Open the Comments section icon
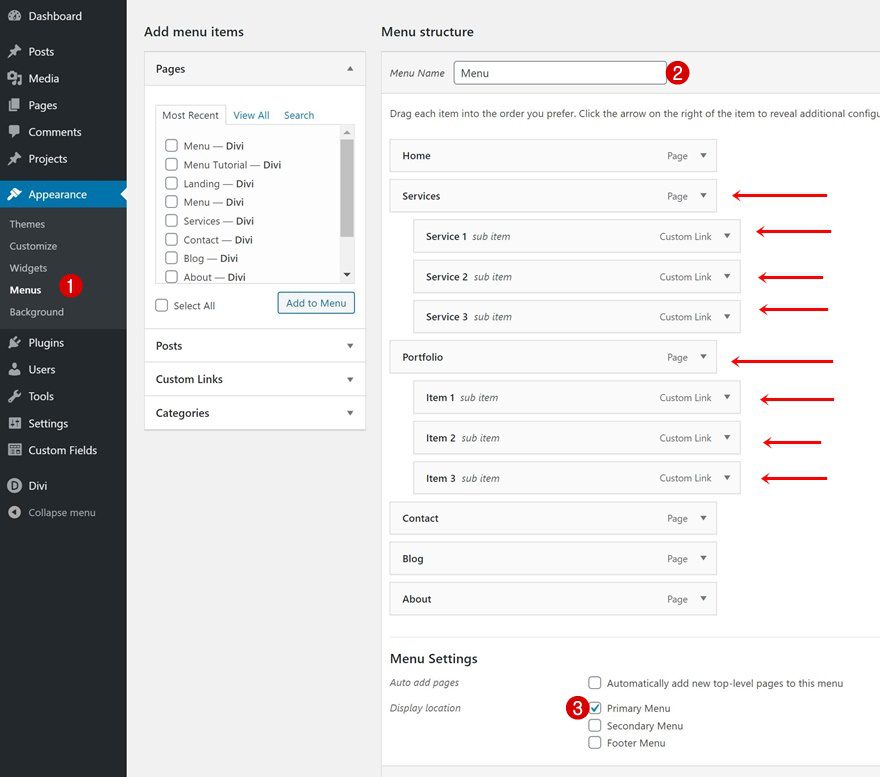880x777 pixels. pyautogui.click(x=12, y=131)
